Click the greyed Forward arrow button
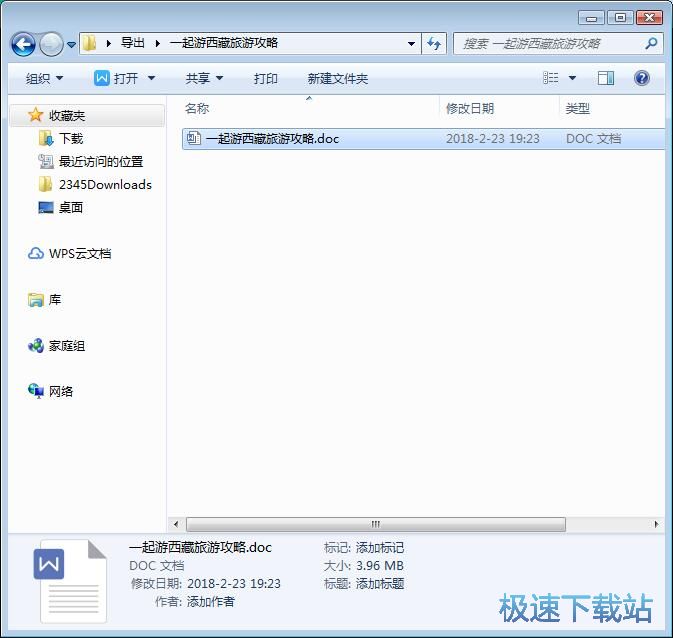This screenshot has height=638, width=673. coord(51,44)
